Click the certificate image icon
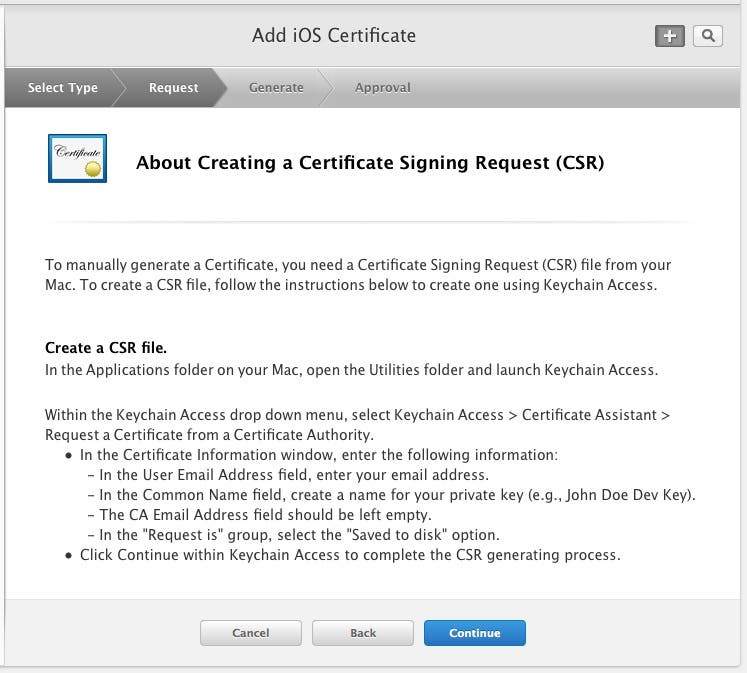This screenshot has width=747, height=673. pyautogui.click(x=77, y=159)
